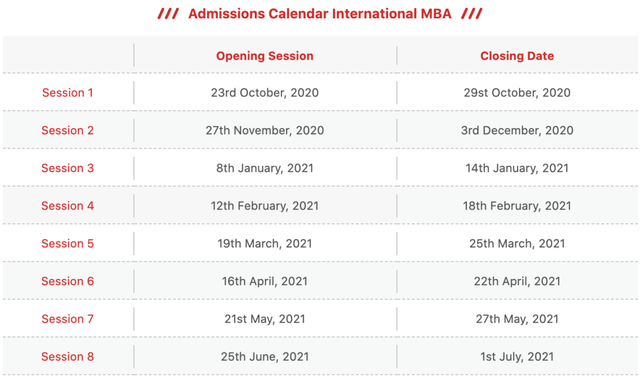
Task: Click the Session 6 row label
Action: 67,281
